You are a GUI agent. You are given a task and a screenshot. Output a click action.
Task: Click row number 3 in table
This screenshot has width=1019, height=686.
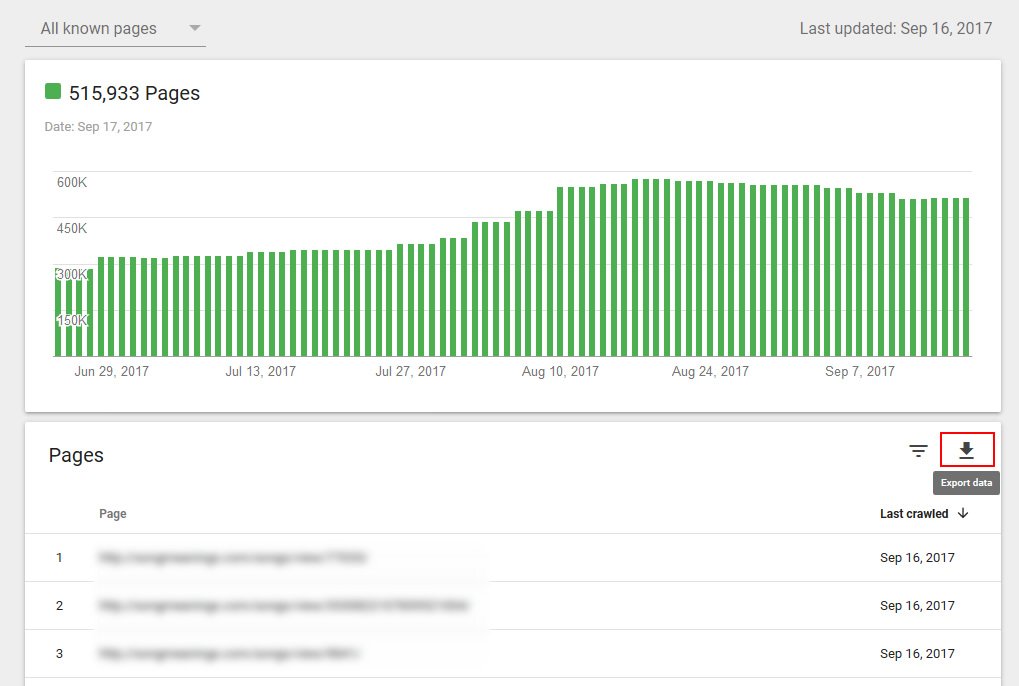[x=59, y=654]
